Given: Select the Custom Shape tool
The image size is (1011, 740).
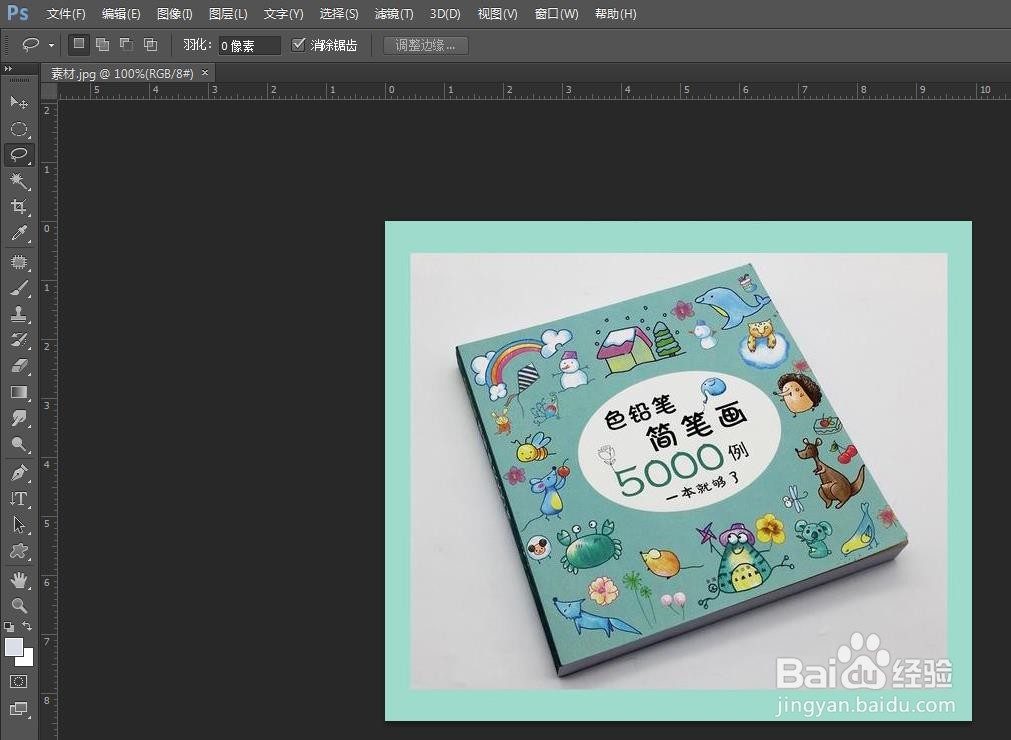Looking at the screenshot, I should (19, 550).
